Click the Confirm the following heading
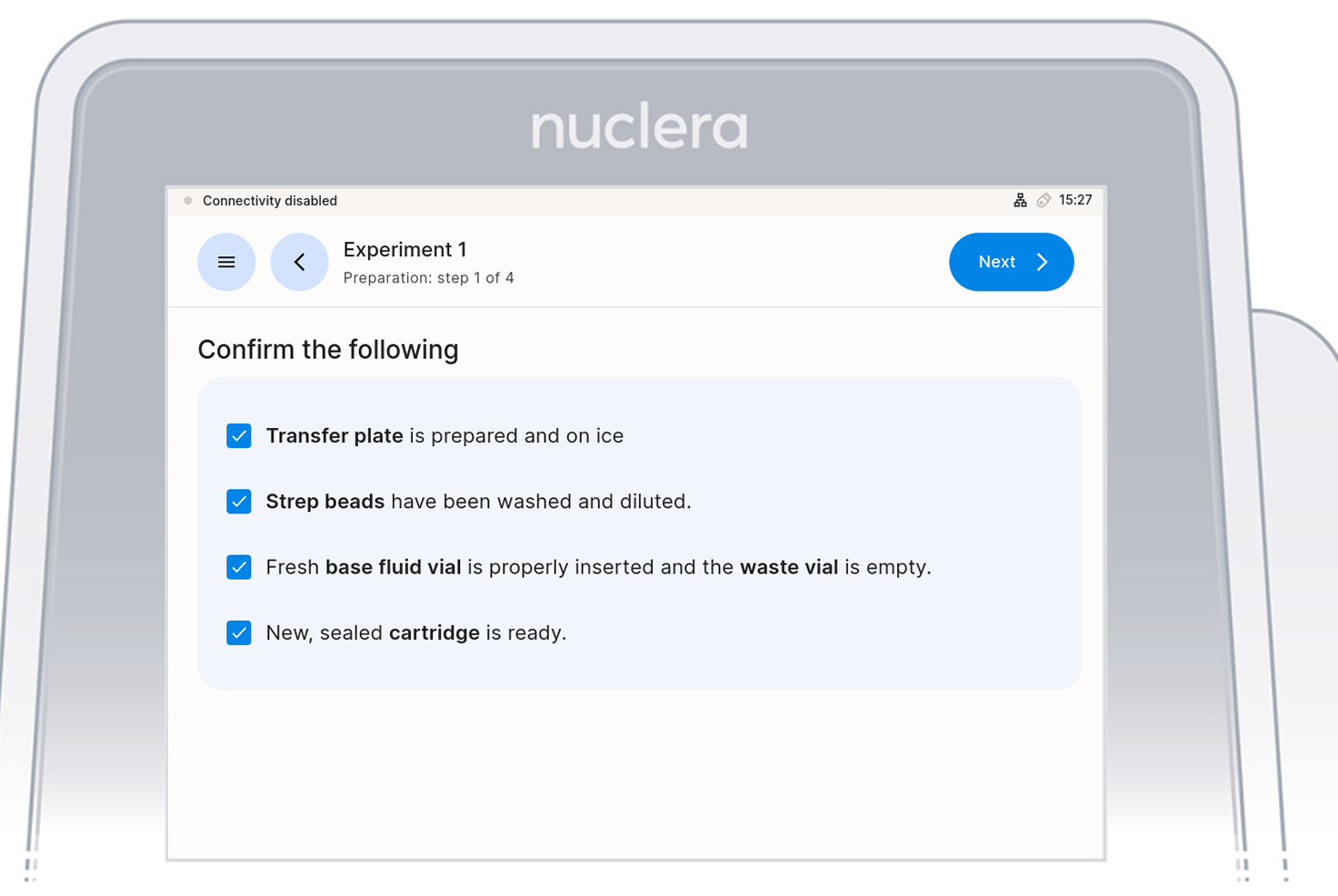Image resolution: width=1338 pixels, height=896 pixels. pos(328,350)
